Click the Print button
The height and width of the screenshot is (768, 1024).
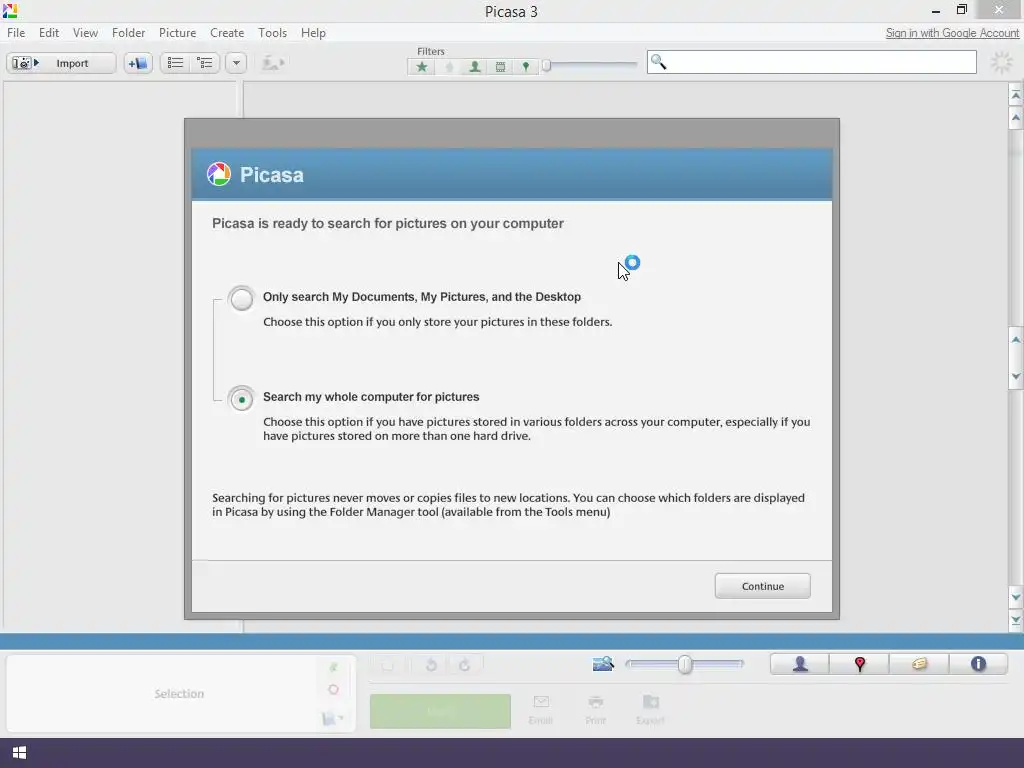point(596,710)
